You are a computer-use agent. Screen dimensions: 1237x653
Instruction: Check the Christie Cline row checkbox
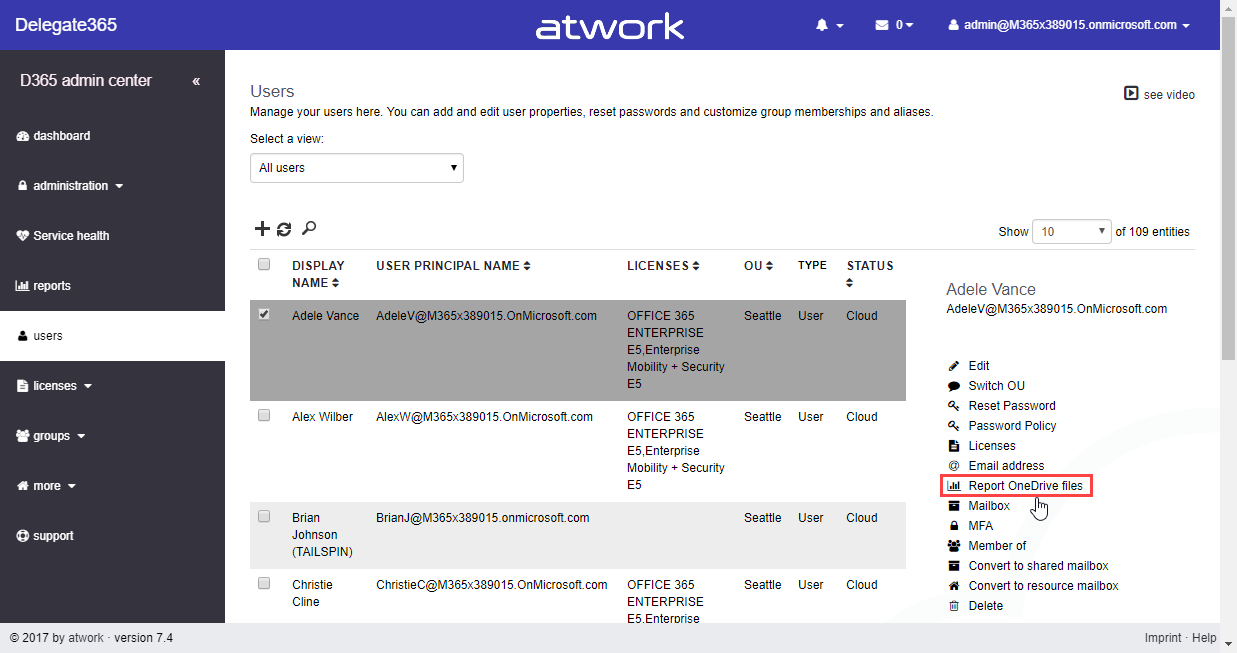click(x=264, y=583)
